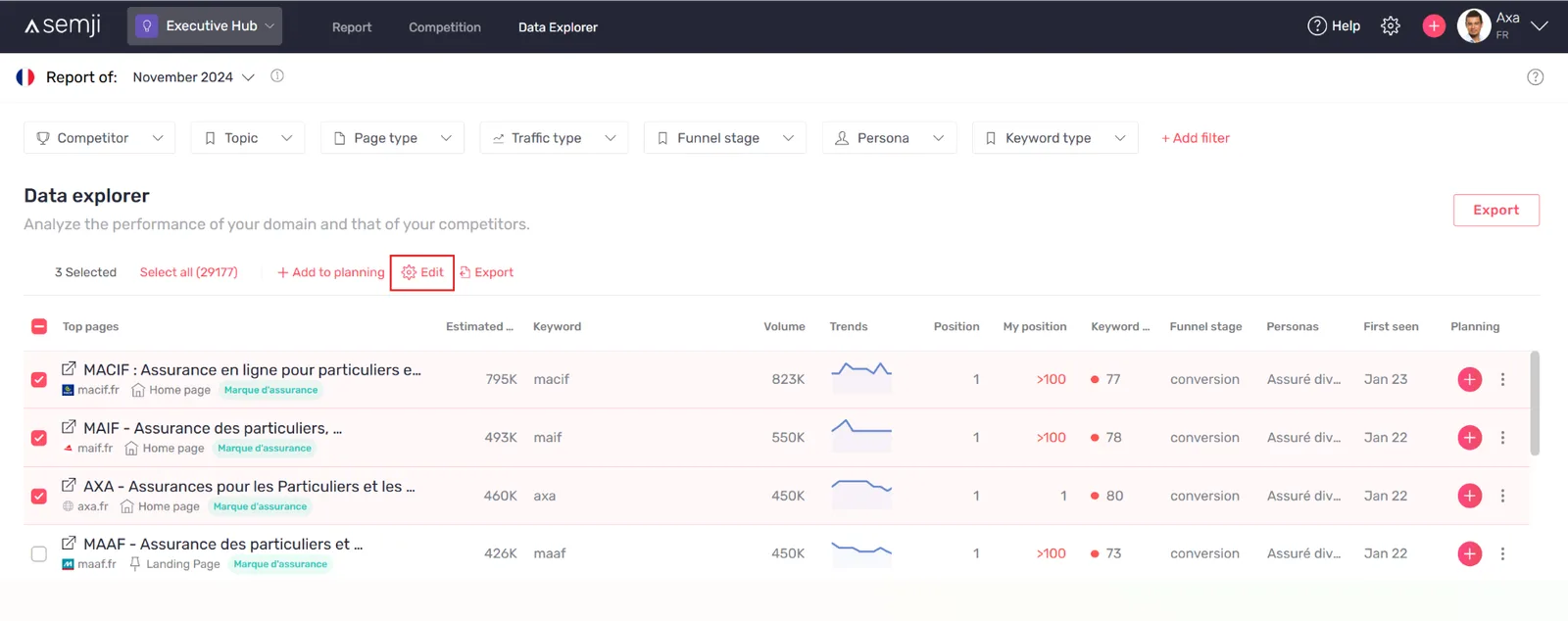The height and width of the screenshot is (621, 1568).
Task: Uncheck the AXA row checkbox
Action: (39, 496)
